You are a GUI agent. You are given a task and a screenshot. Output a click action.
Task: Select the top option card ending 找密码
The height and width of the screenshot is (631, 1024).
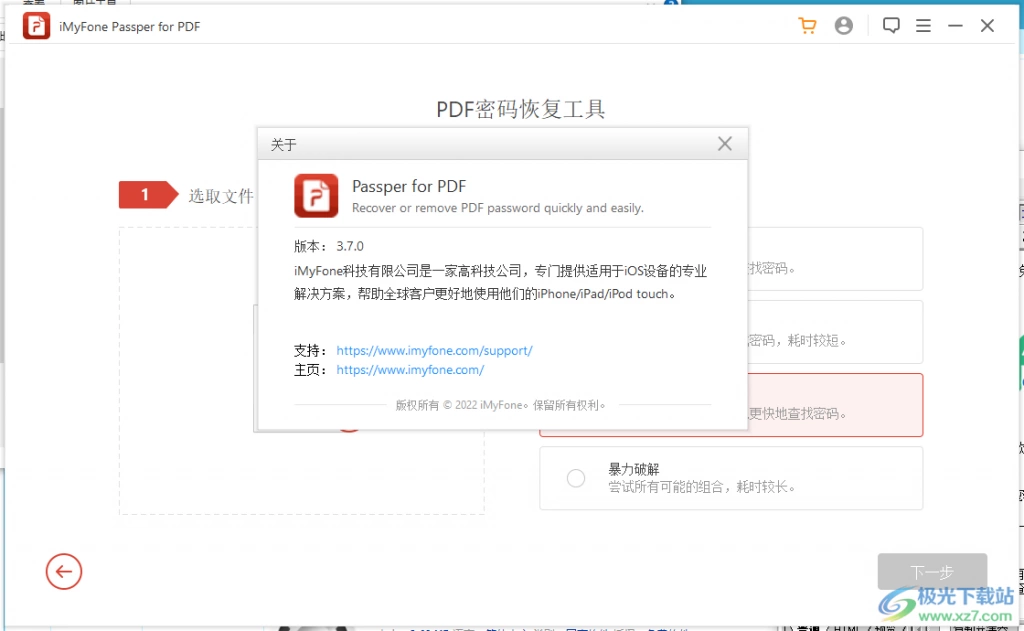tap(835, 259)
